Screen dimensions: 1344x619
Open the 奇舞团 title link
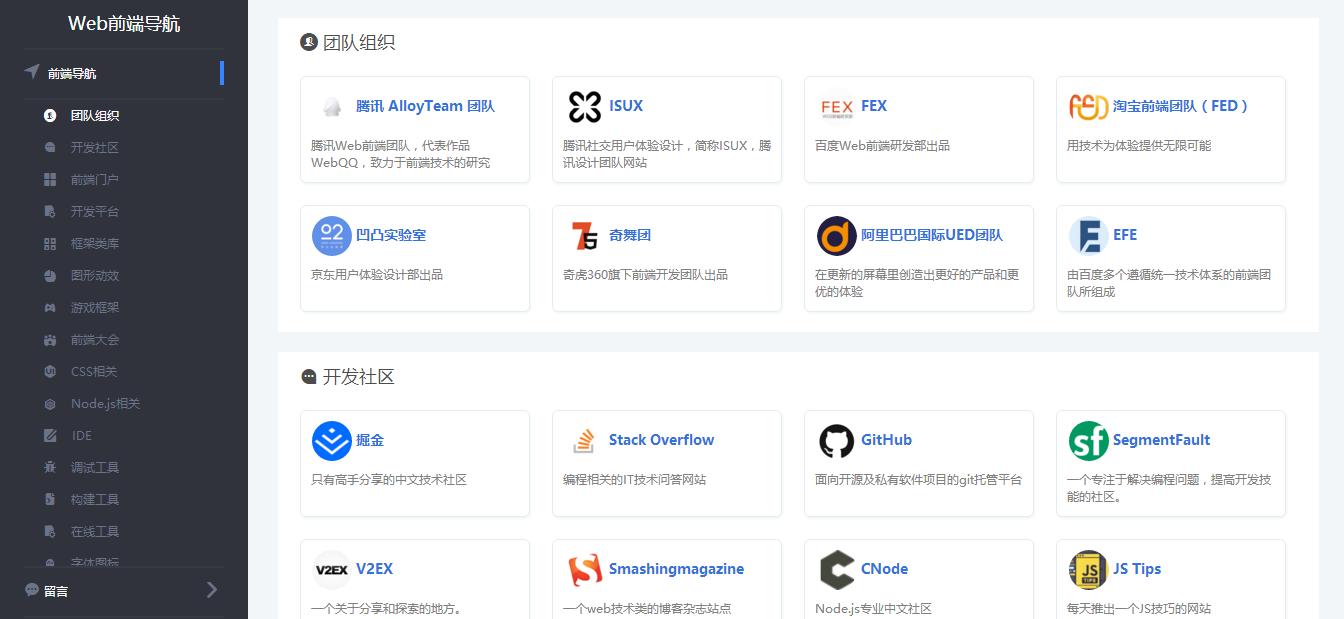point(630,235)
